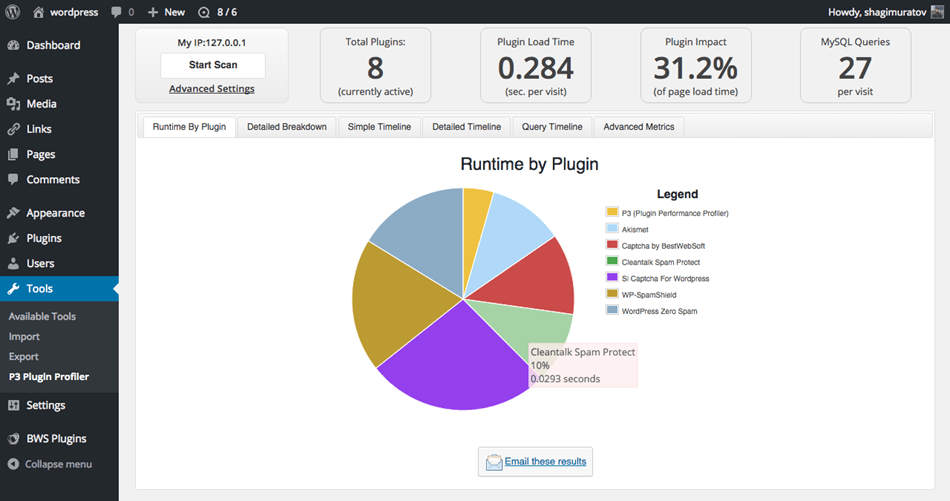This screenshot has width=950, height=501.
Task: Click the Akismet legend label
Action: (635, 230)
